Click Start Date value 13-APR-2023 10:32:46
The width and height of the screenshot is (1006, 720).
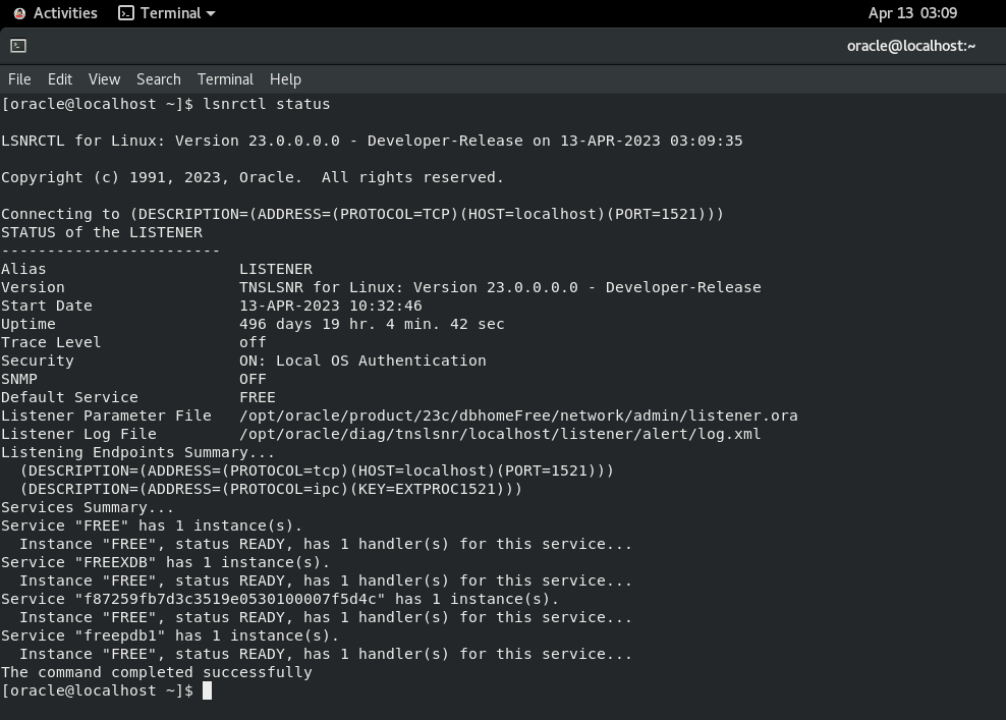coord(330,305)
